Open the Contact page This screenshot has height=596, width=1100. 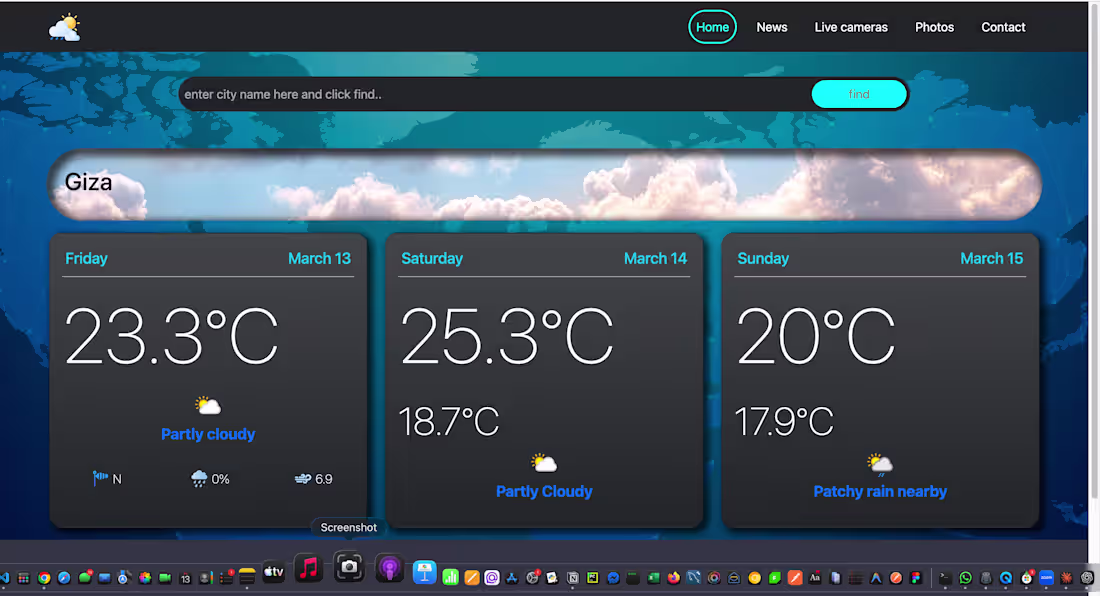tap(1003, 27)
